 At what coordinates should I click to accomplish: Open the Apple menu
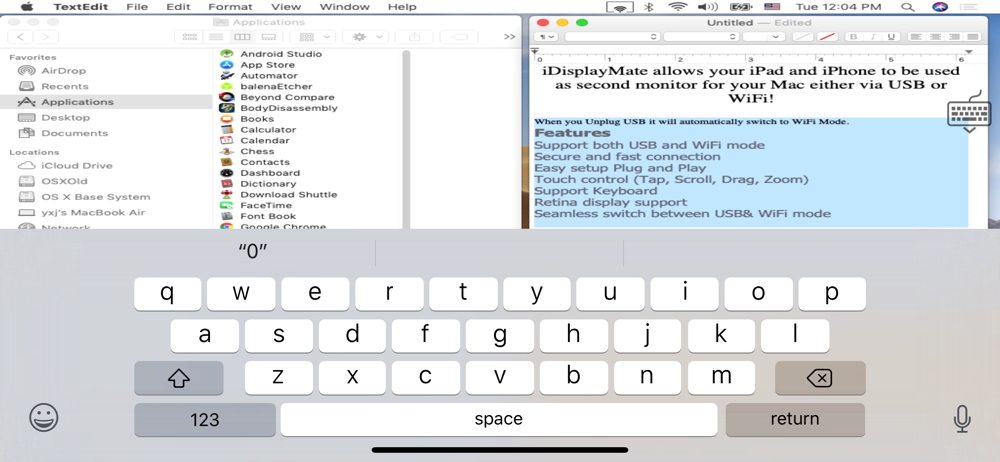tap(27, 7)
